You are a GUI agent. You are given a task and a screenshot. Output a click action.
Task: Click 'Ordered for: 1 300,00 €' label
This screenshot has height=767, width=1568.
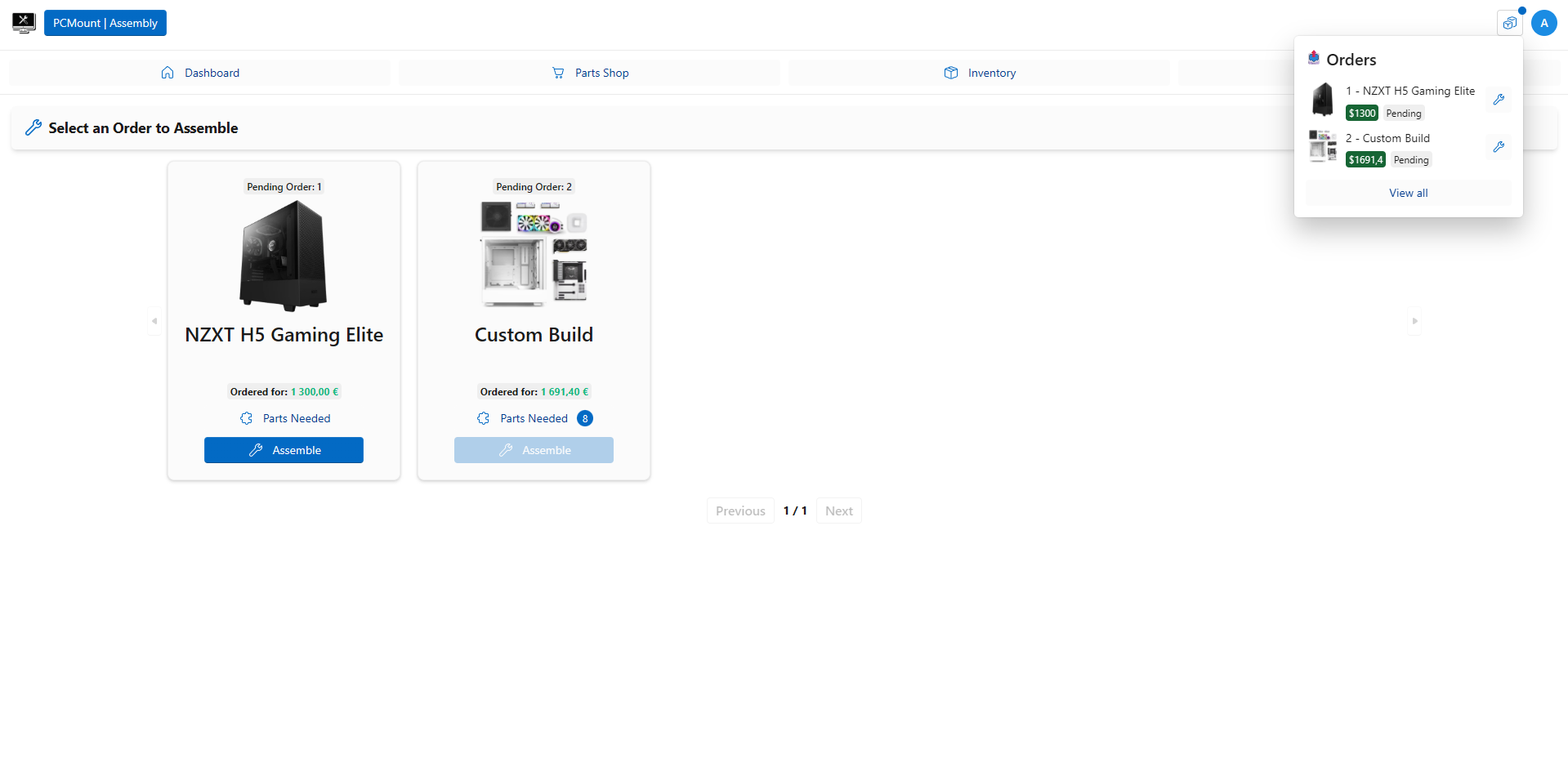[284, 392]
